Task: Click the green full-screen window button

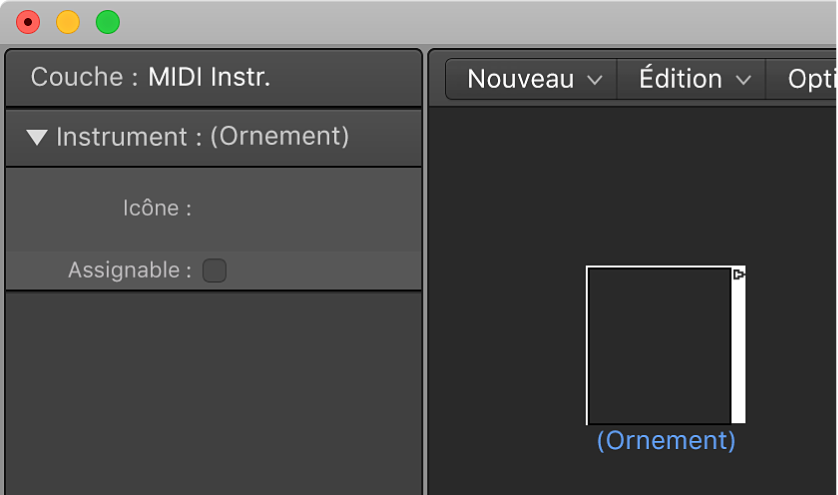Action: click(x=107, y=22)
